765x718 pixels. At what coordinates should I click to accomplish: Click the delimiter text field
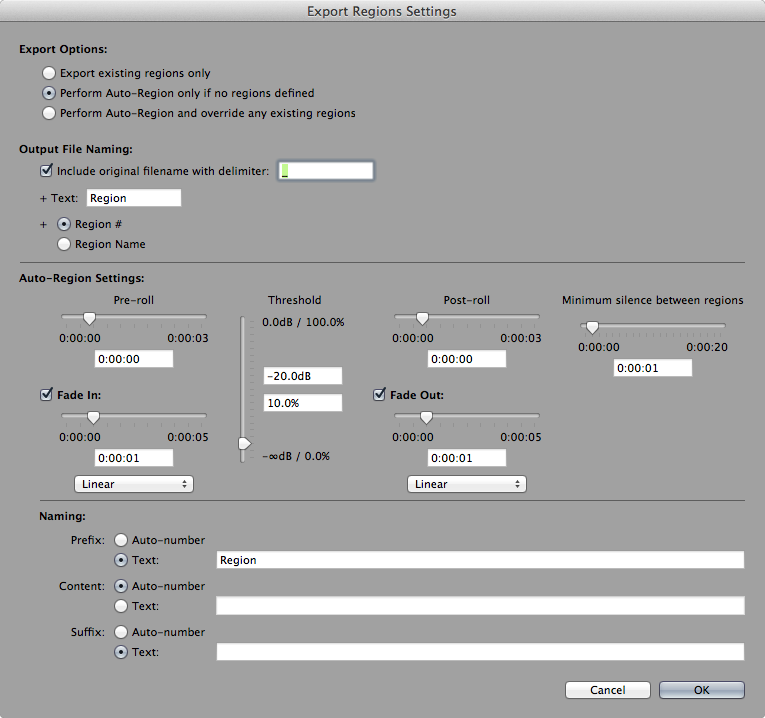pyautogui.click(x=326, y=171)
